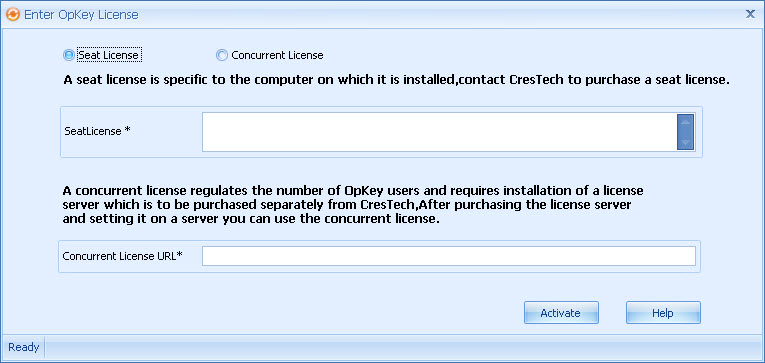Focus the SeatLicense text box
765x363 pixels.
[440, 132]
